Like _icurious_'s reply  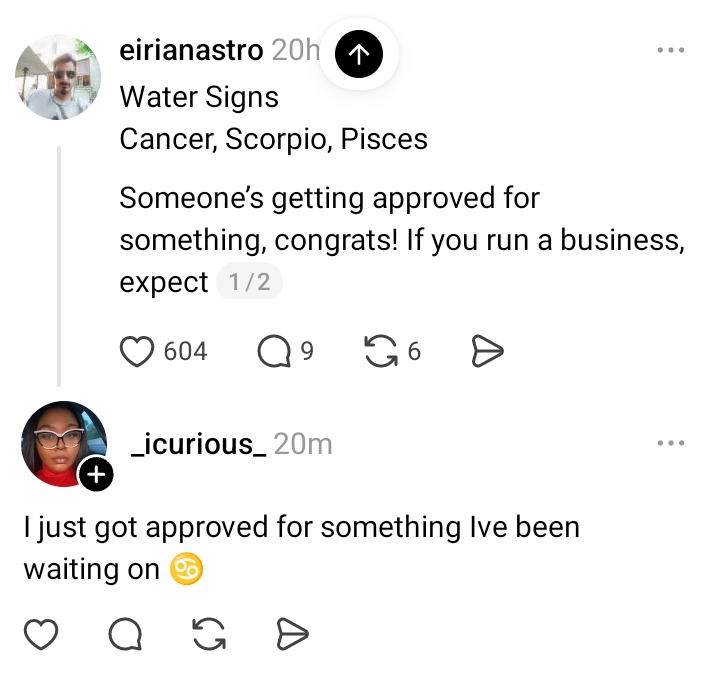[41, 633]
